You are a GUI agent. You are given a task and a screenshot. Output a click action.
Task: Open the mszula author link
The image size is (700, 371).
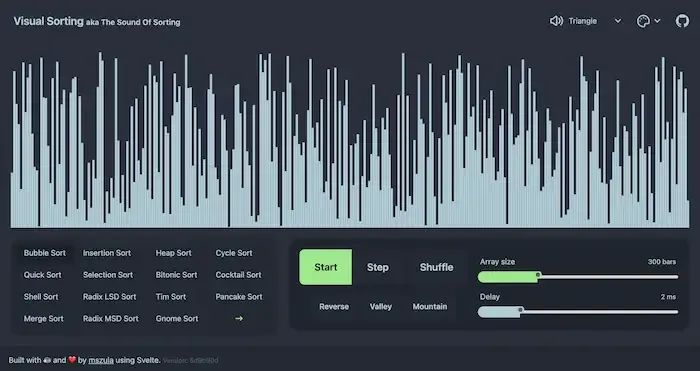tap(101, 360)
